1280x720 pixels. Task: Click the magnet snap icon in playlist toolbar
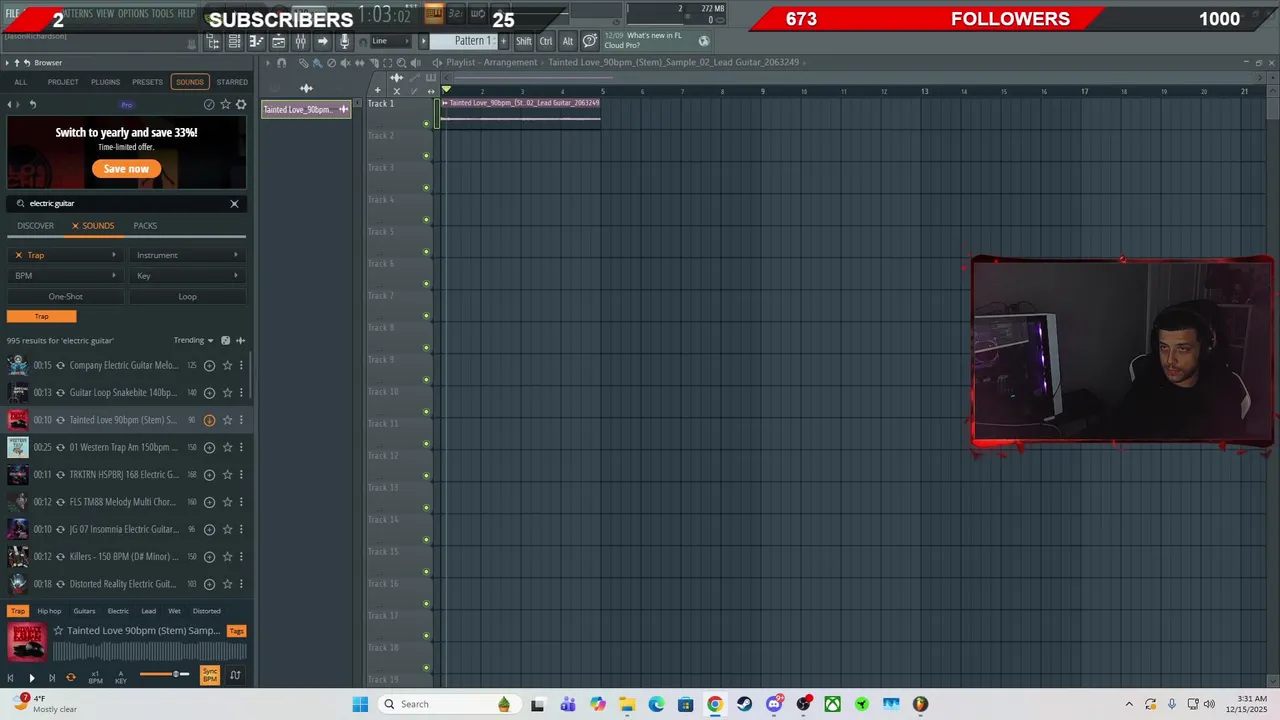(282, 63)
